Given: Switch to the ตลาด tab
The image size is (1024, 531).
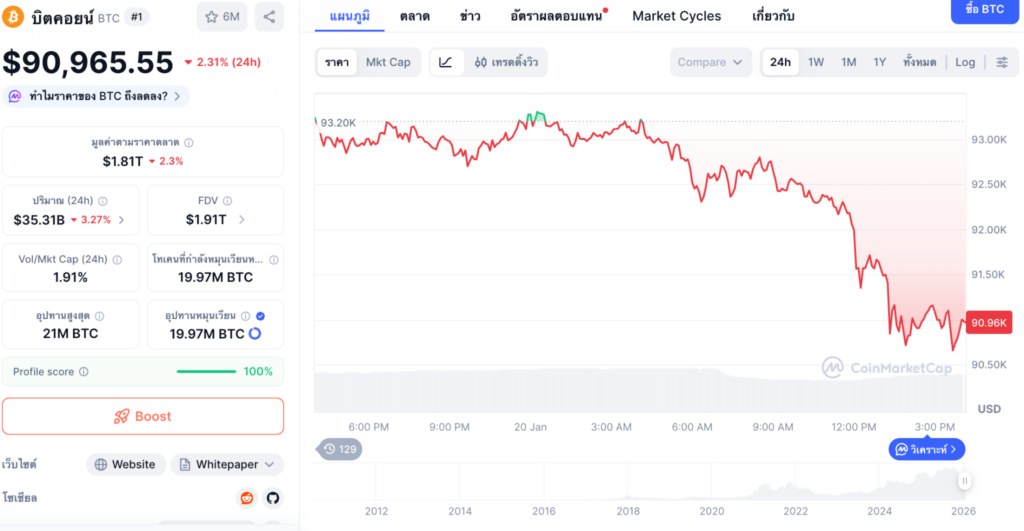Looking at the screenshot, I should click(415, 16).
